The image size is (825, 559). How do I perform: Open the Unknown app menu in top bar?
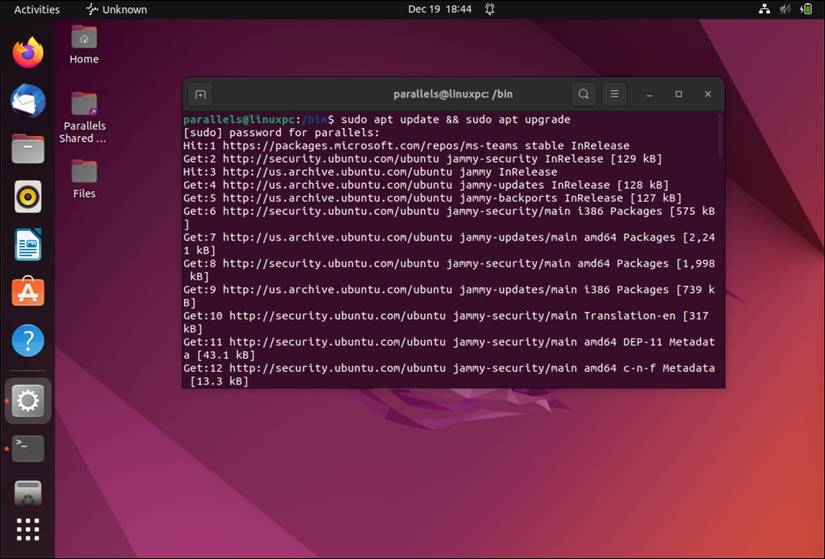[117, 9]
